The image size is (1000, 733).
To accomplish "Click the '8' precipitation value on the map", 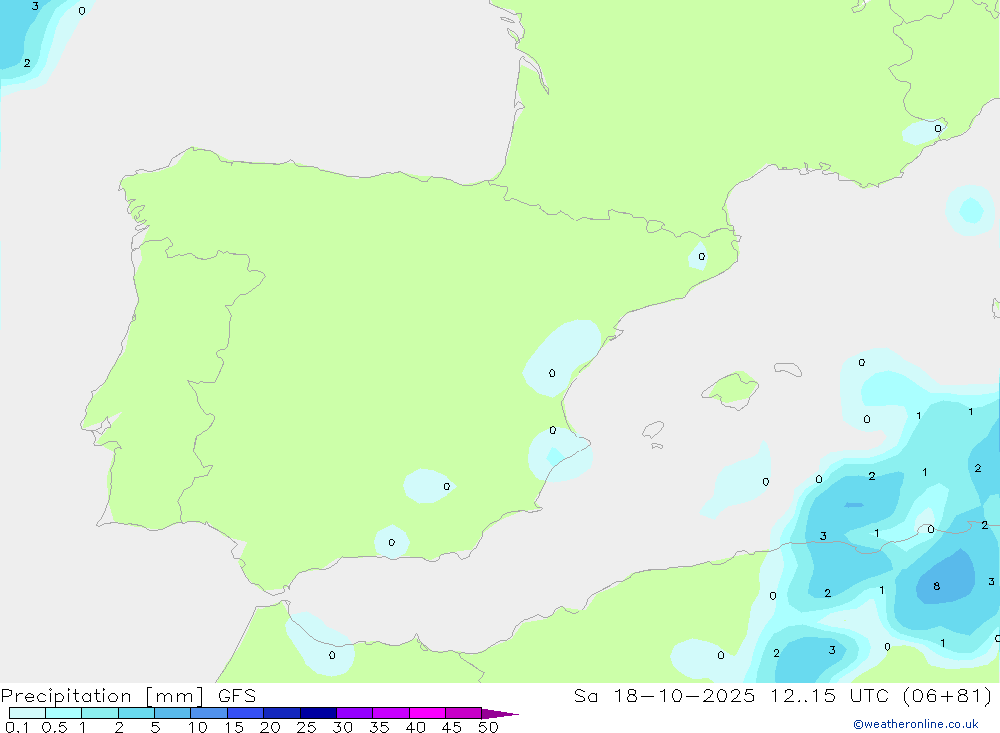I will (x=936, y=586).
